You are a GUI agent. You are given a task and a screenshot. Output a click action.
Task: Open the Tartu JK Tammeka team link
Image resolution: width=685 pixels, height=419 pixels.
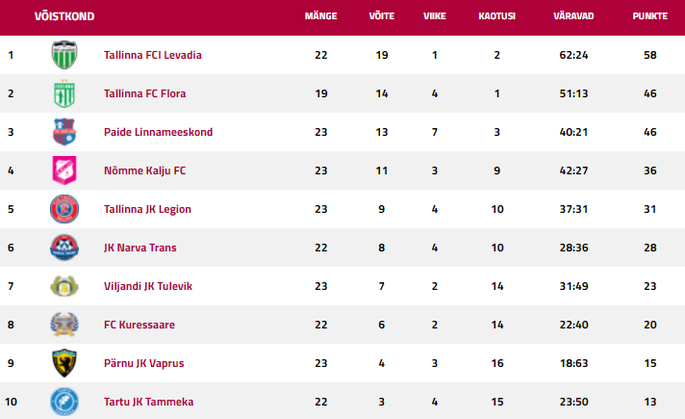[149, 402]
